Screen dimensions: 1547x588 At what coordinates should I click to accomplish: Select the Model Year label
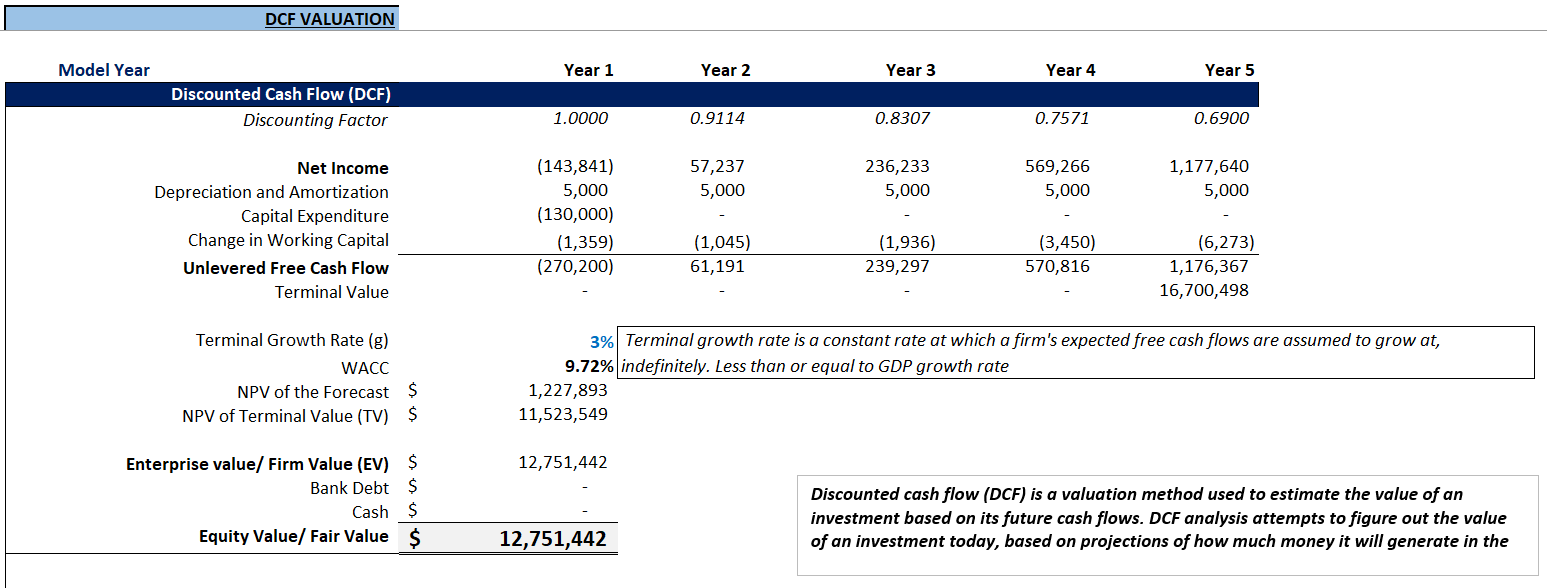coord(104,70)
